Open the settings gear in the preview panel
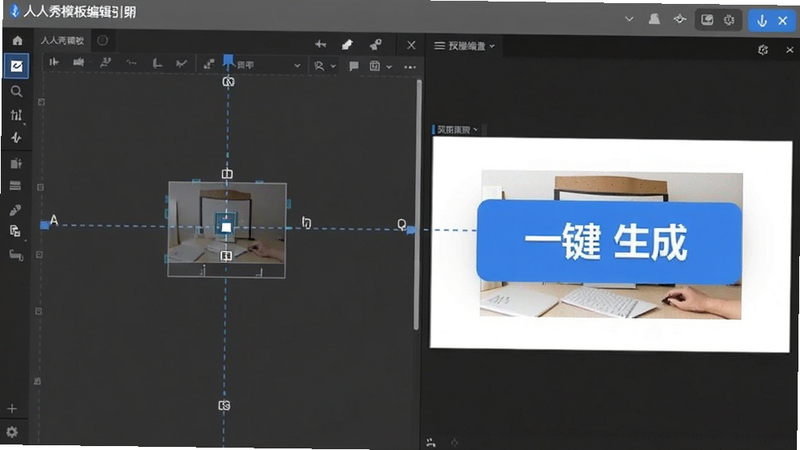This screenshot has height=450, width=800. pyautogui.click(x=763, y=49)
